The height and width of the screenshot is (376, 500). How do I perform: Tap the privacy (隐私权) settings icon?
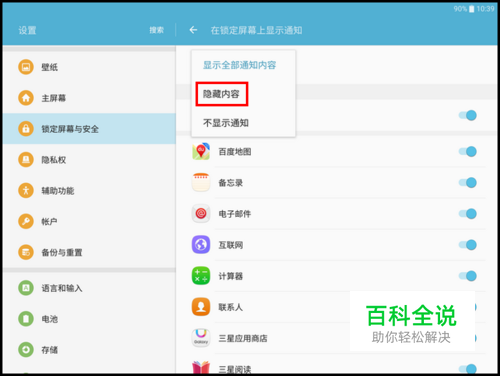point(26,160)
